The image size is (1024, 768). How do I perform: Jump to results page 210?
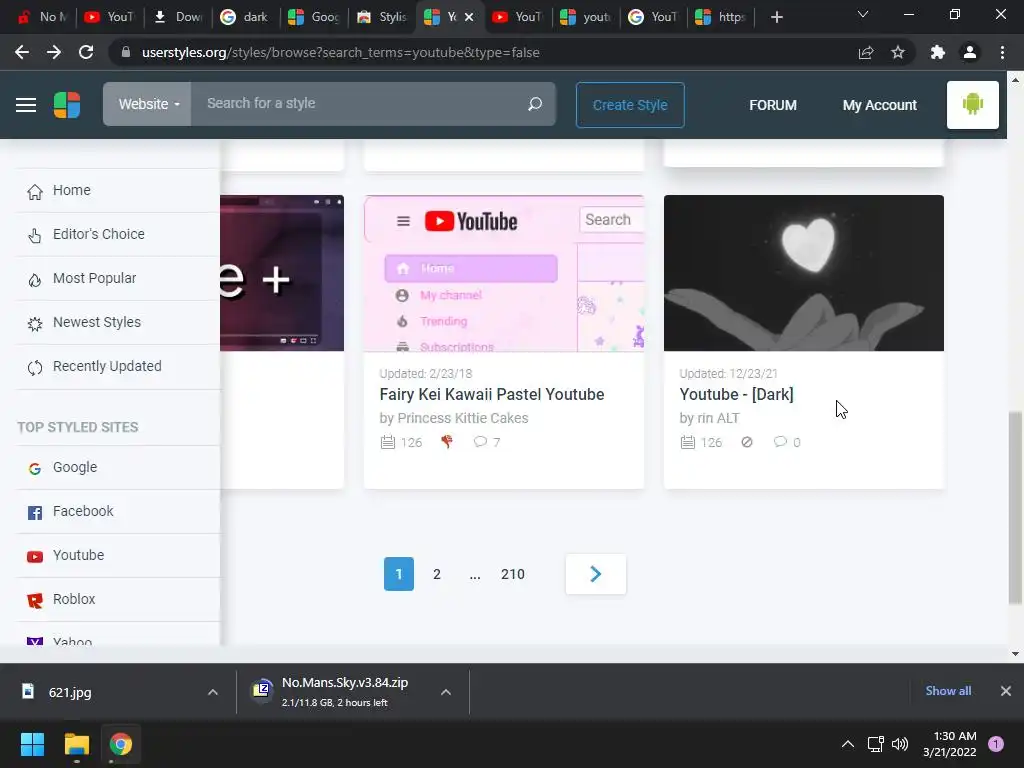tap(513, 574)
